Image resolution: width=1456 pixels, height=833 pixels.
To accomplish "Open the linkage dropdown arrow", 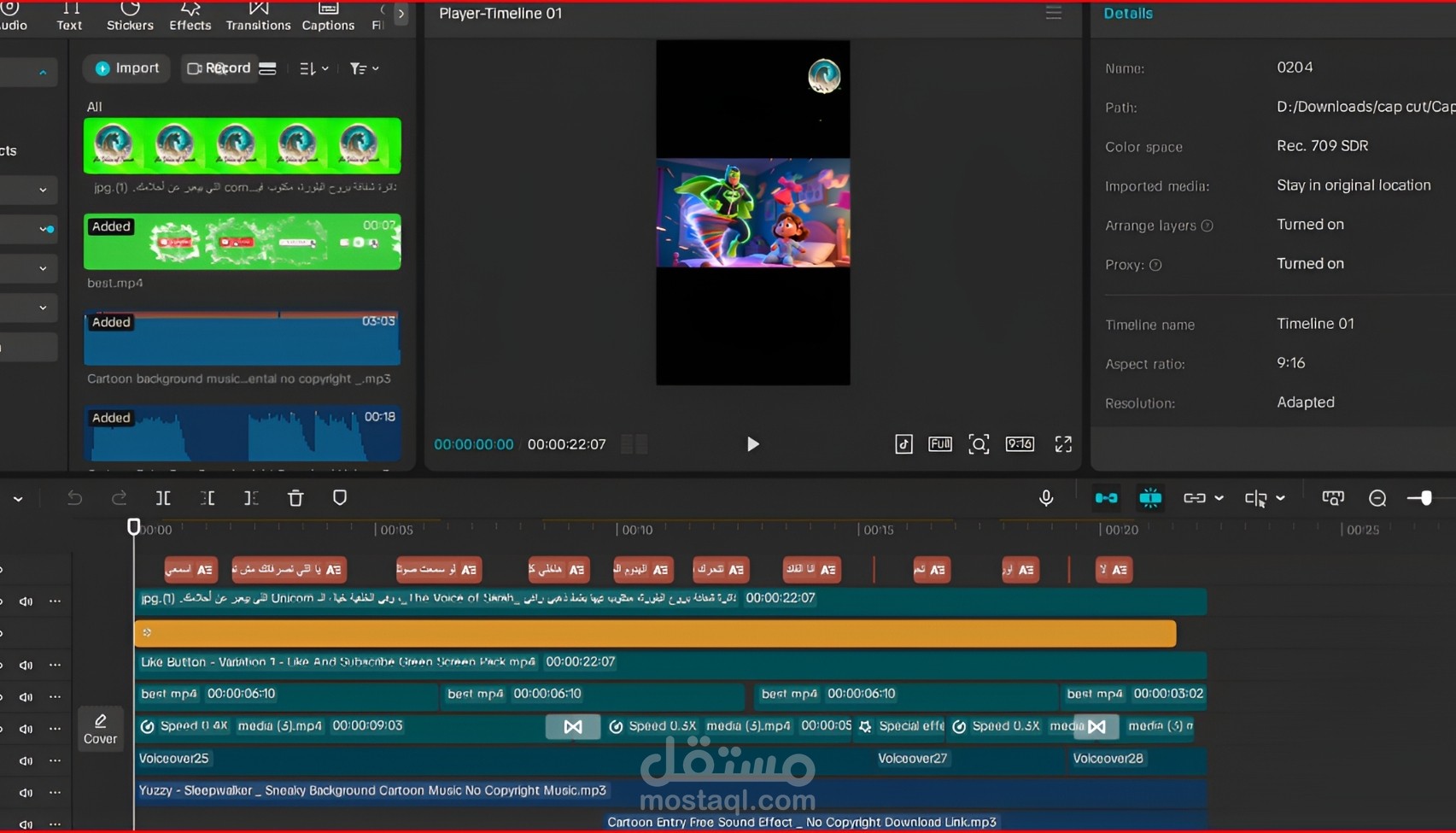I will (x=1219, y=498).
